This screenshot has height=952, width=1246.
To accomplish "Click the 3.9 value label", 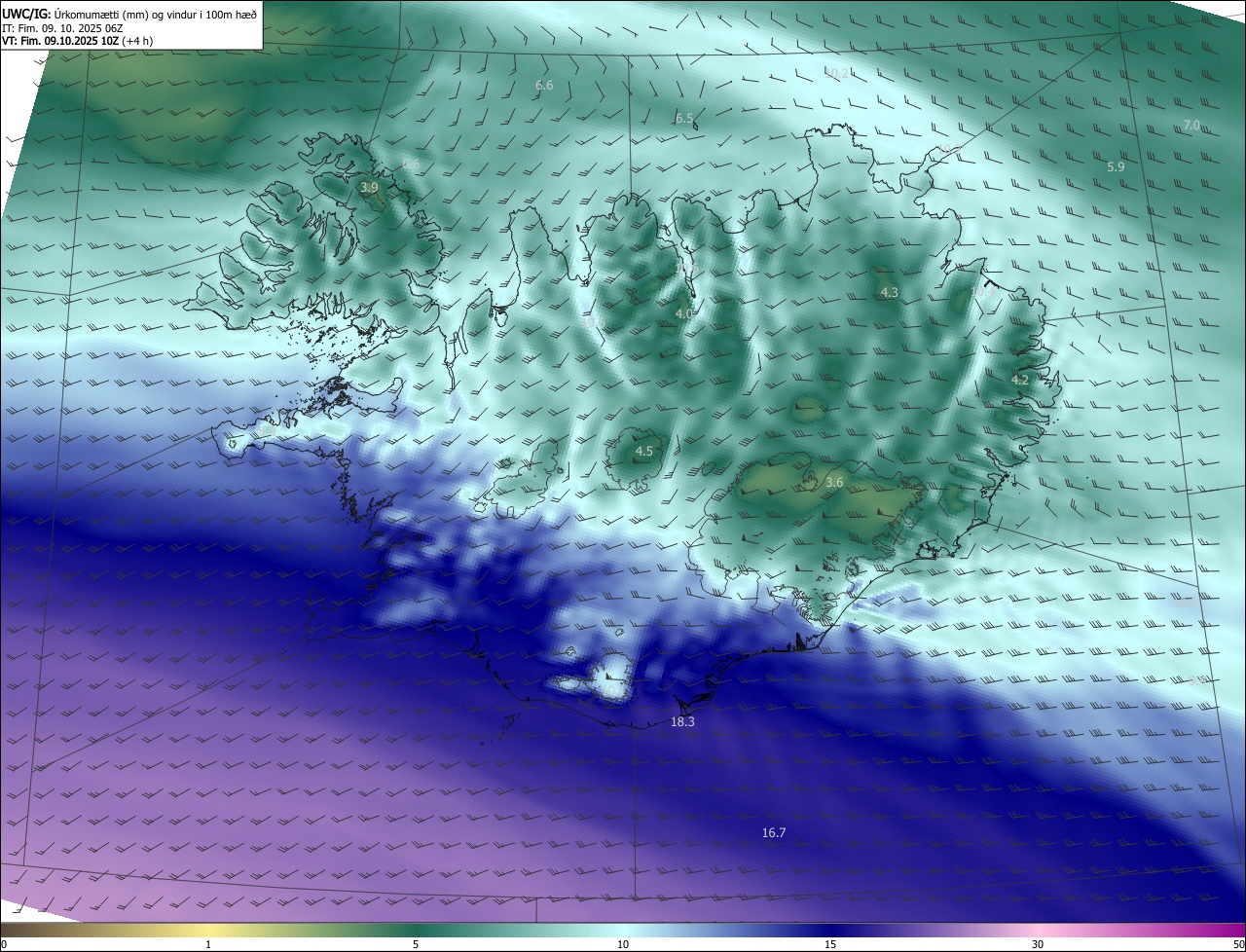I will (x=369, y=187).
